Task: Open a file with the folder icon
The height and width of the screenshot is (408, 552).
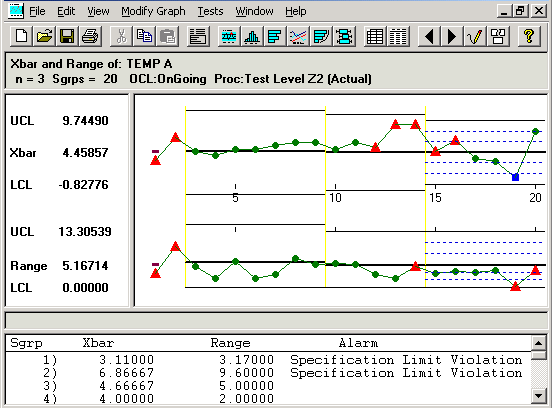Action: pyautogui.click(x=44, y=36)
